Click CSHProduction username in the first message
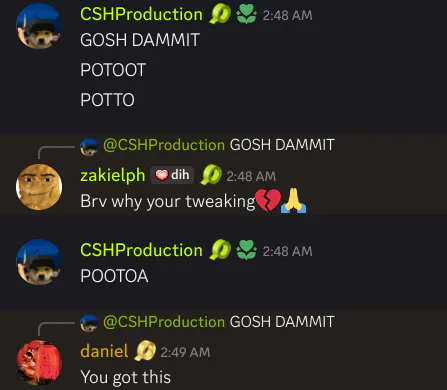 click(141, 14)
